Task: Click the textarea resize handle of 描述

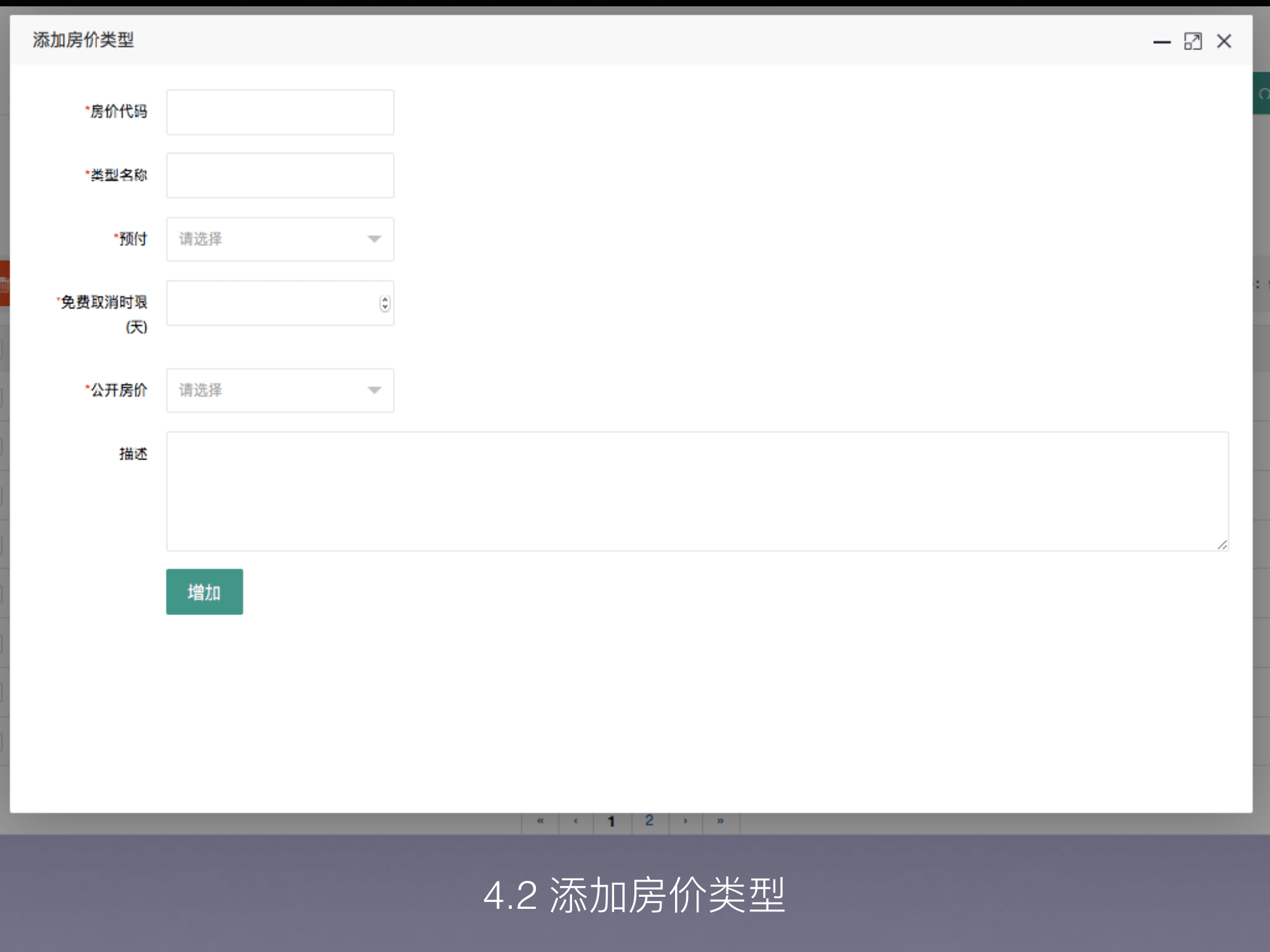Action: pos(1222,544)
